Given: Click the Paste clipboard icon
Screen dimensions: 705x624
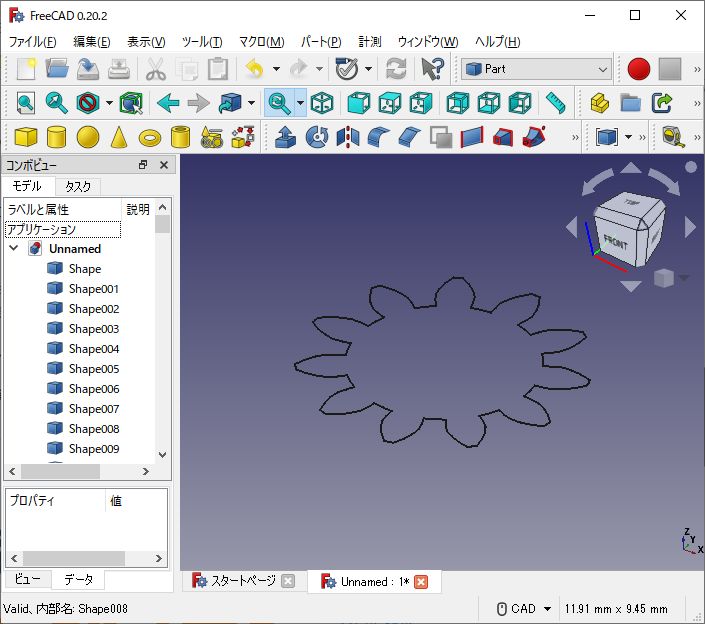Looking at the screenshot, I should (218, 69).
